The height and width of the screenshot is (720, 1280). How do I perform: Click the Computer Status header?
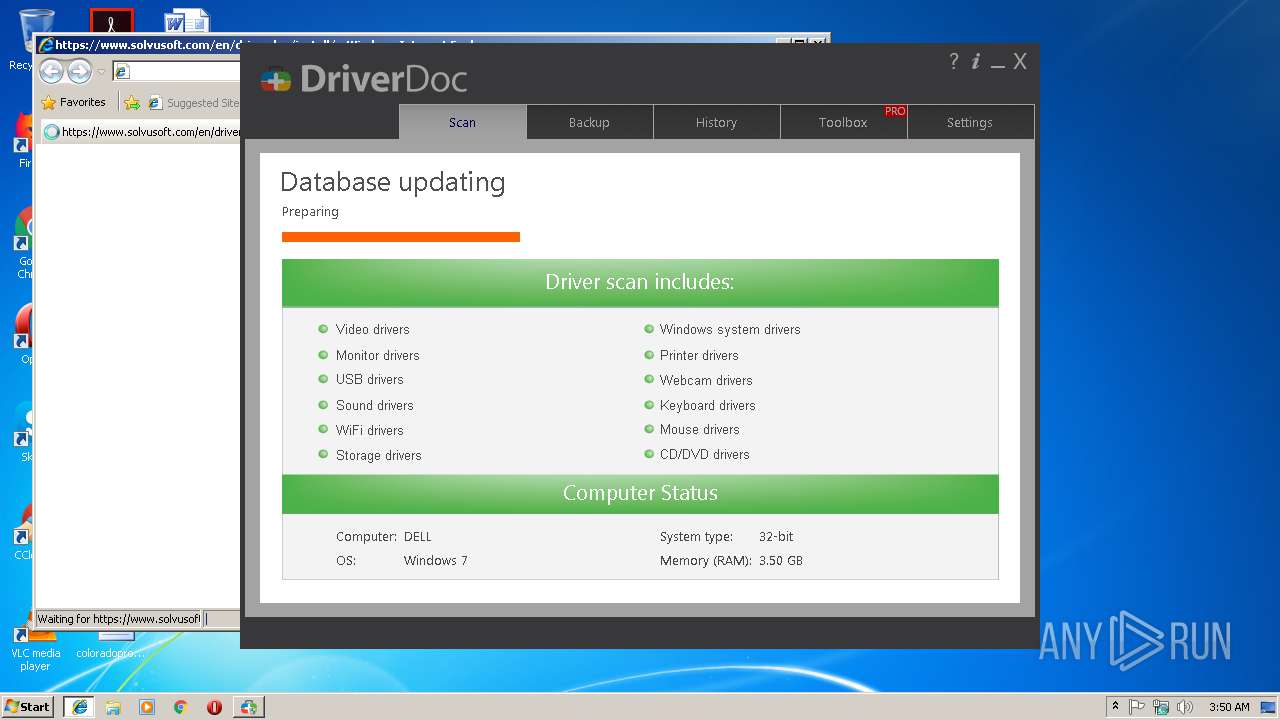640,493
